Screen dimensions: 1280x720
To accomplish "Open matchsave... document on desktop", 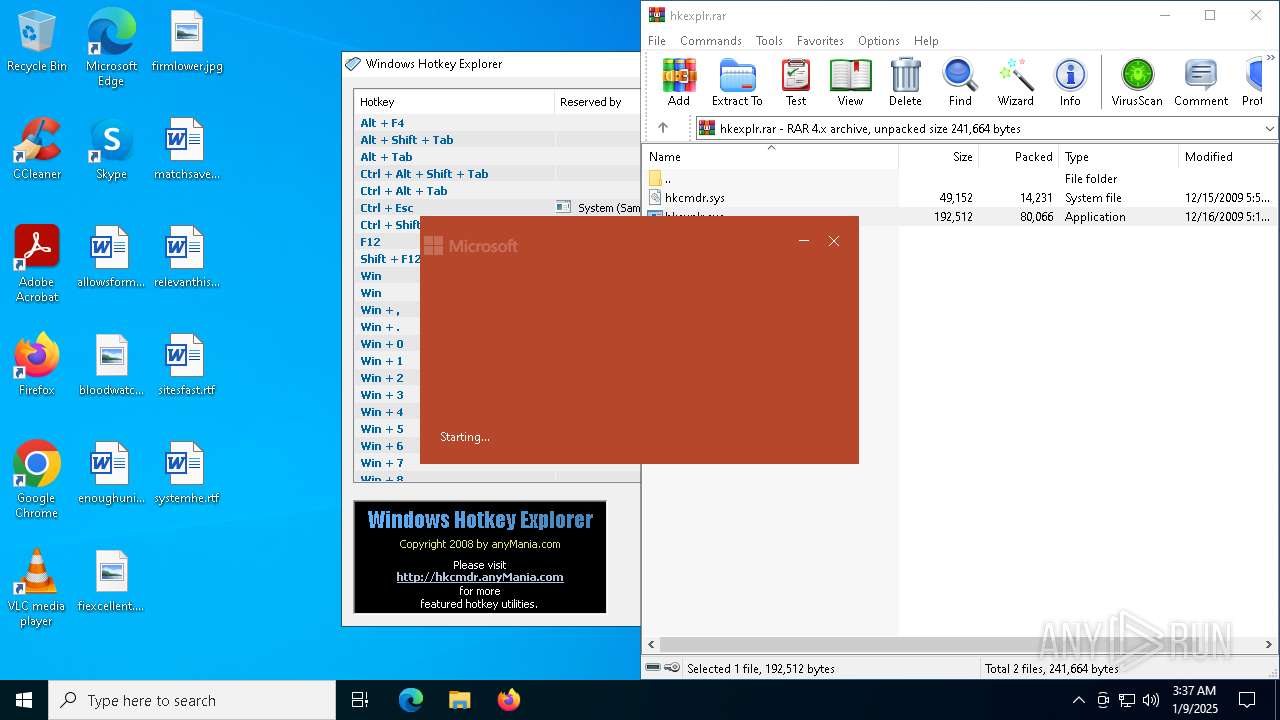I will [x=187, y=148].
